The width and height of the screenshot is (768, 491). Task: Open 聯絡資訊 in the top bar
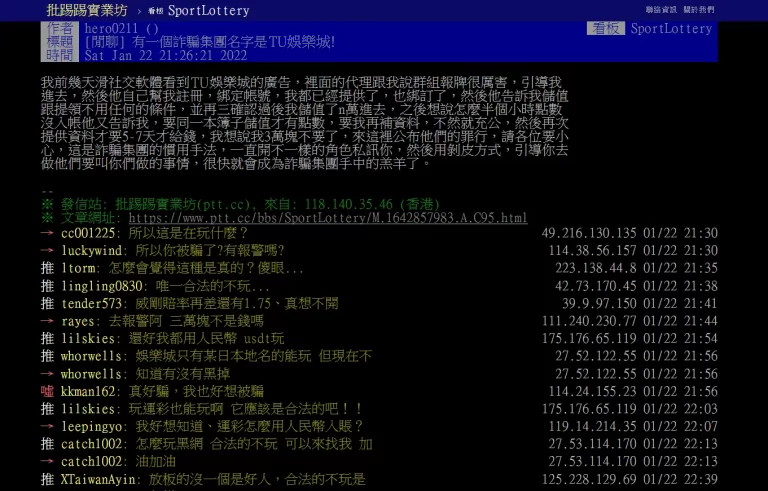(660, 10)
